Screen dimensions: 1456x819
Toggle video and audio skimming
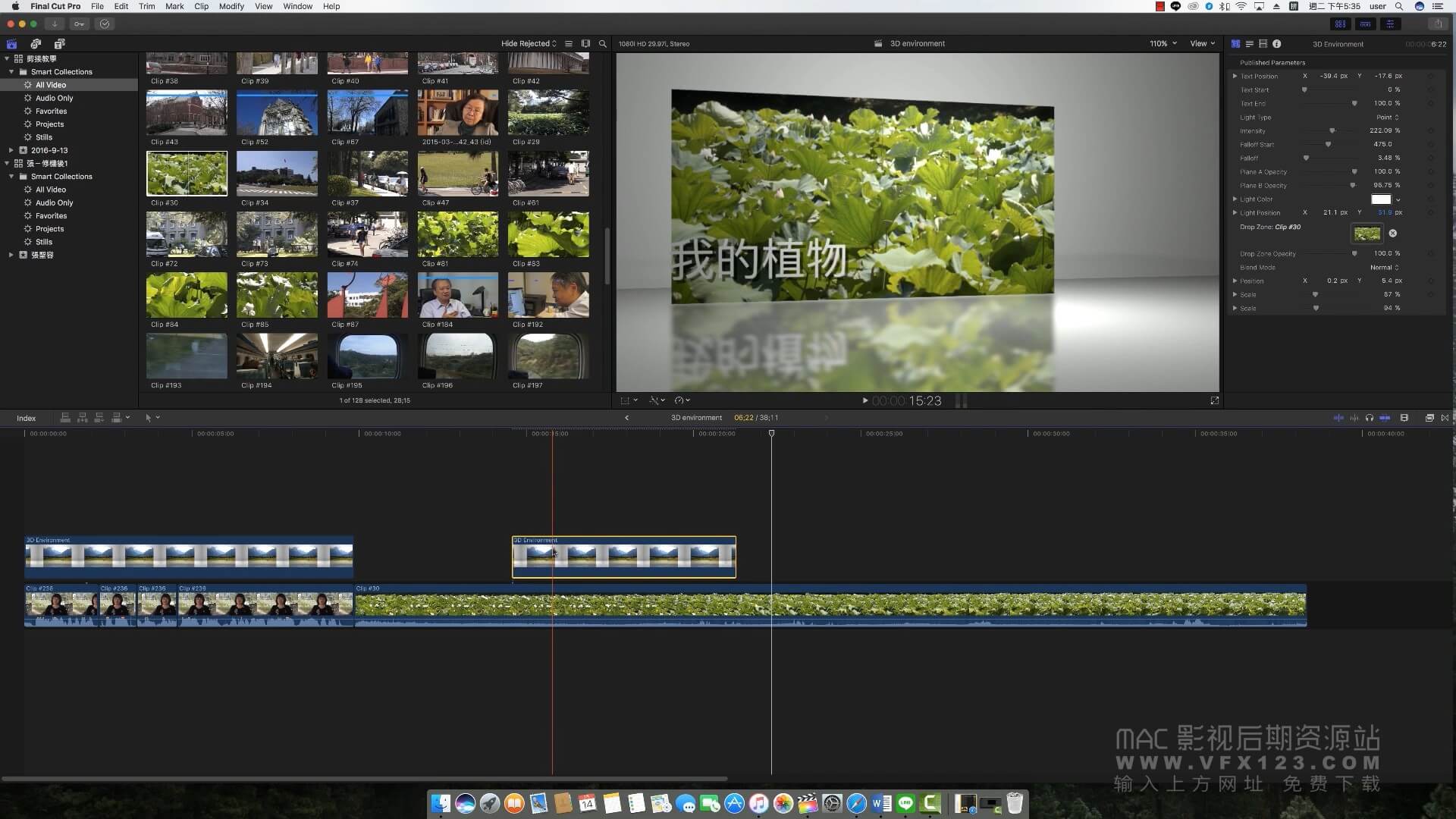pyautogui.click(x=1338, y=418)
